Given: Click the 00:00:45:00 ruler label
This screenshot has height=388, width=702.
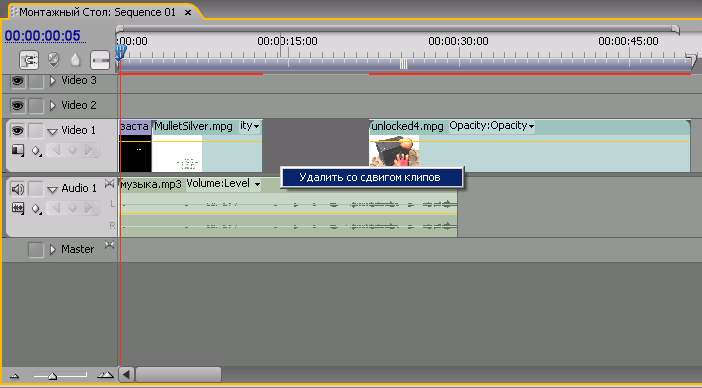Looking at the screenshot, I should 628,41.
